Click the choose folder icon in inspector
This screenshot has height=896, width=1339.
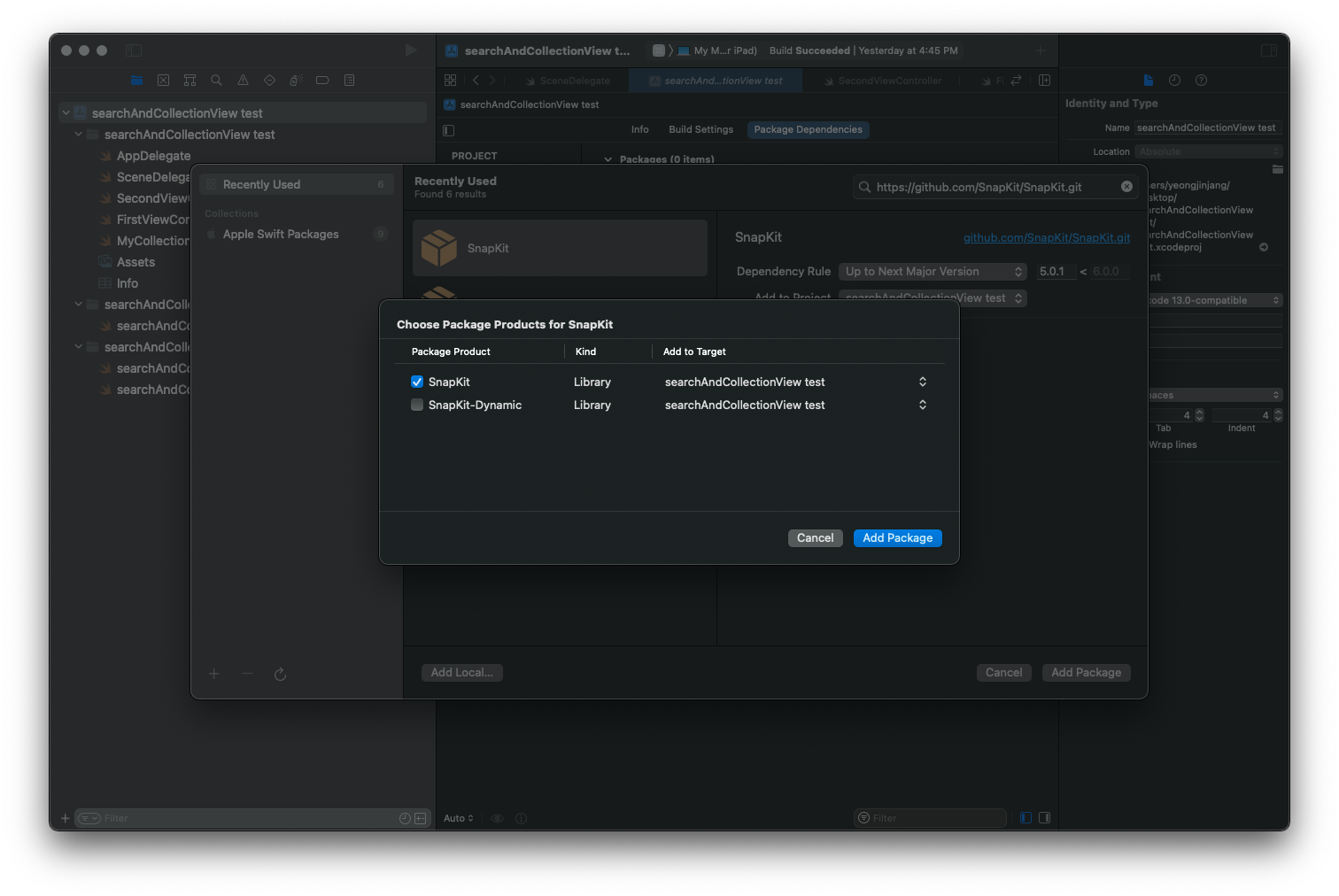(x=1277, y=169)
